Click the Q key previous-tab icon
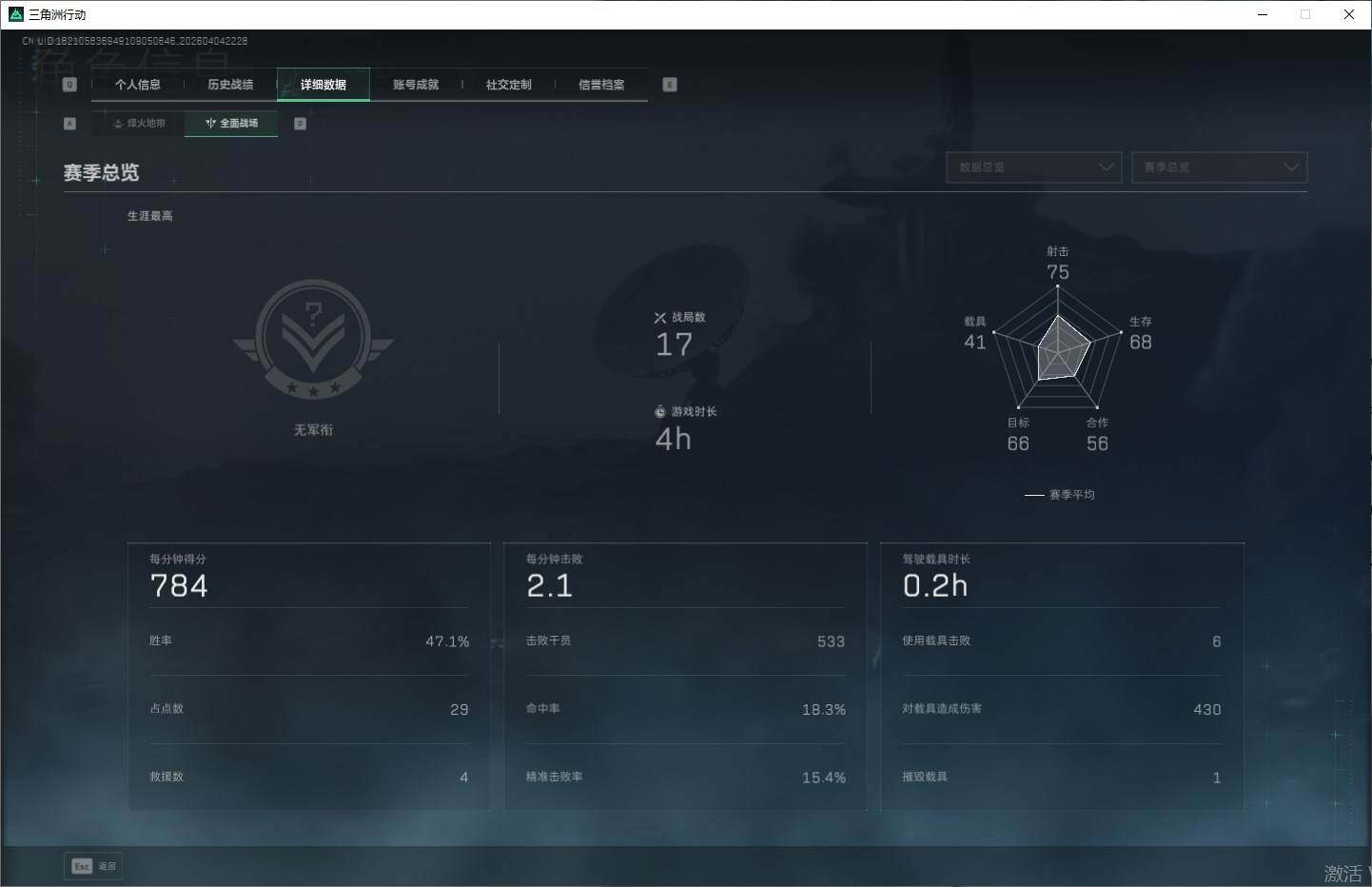This screenshot has height=887, width=1372. pos(69,85)
